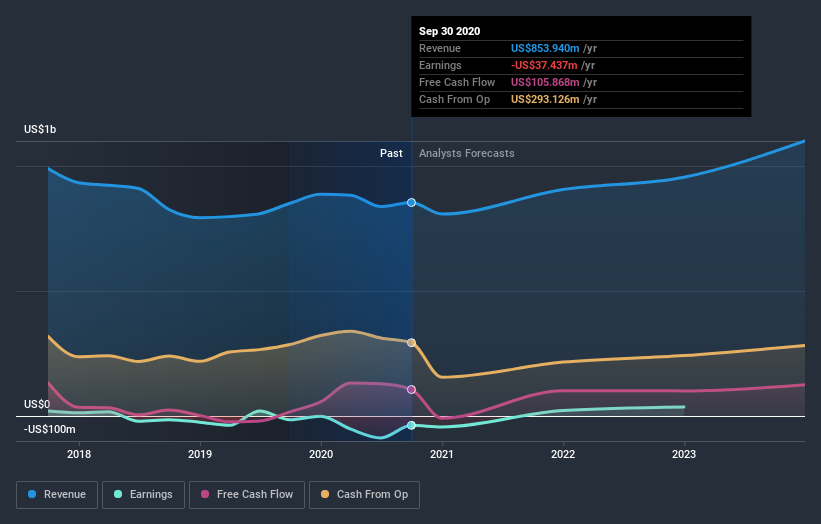Click the Cash From Op data point marker
This screenshot has height=524, width=821.
[412, 343]
